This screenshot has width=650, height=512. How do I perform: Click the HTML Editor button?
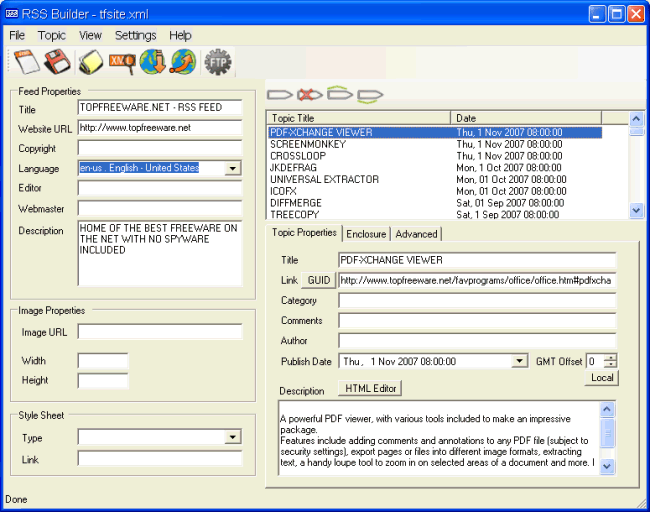[x=370, y=388]
